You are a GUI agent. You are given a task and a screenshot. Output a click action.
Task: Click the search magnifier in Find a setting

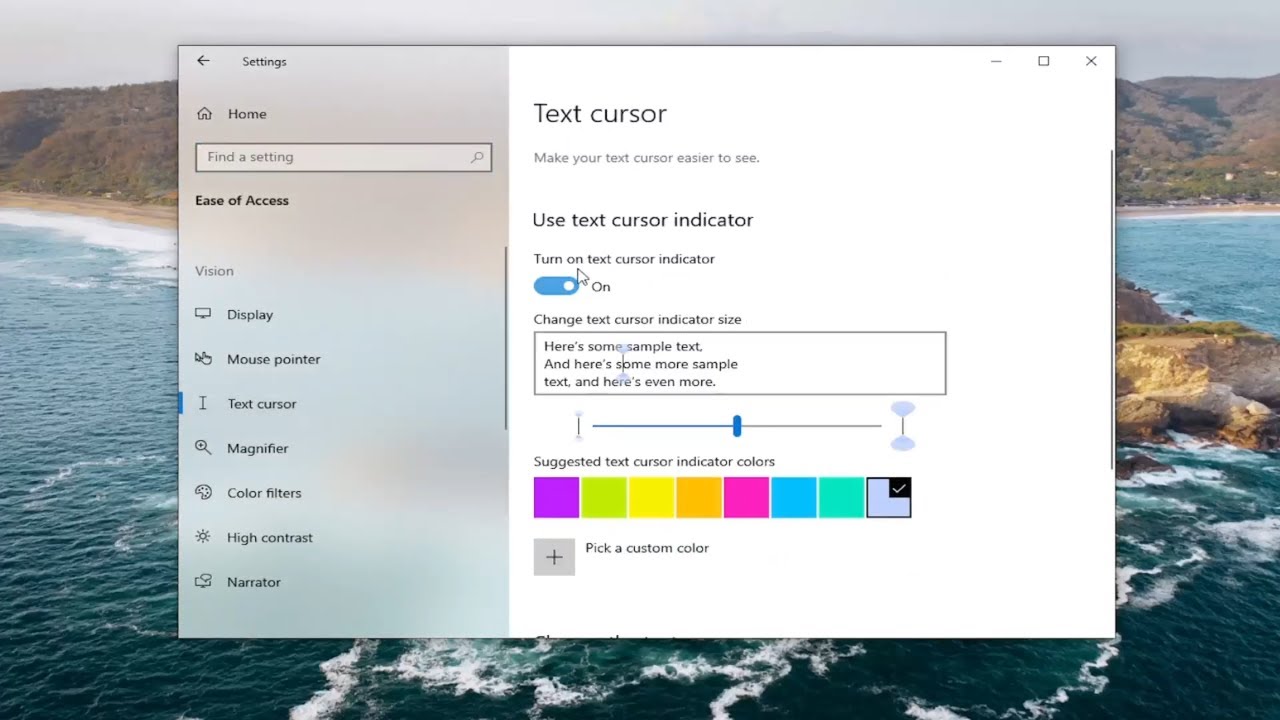(477, 157)
